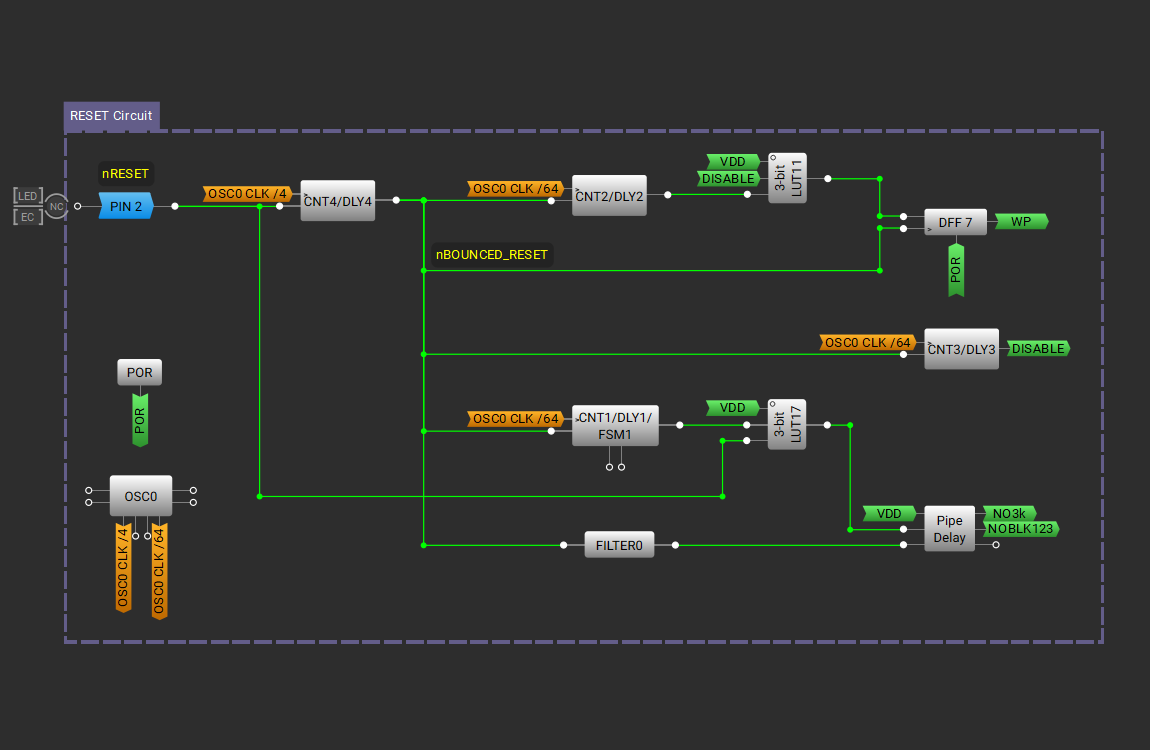The width and height of the screenshot is (1150, 750).
Task: Select the CNT1/DLY1/FSM1 block
Action: coord(615,426)
